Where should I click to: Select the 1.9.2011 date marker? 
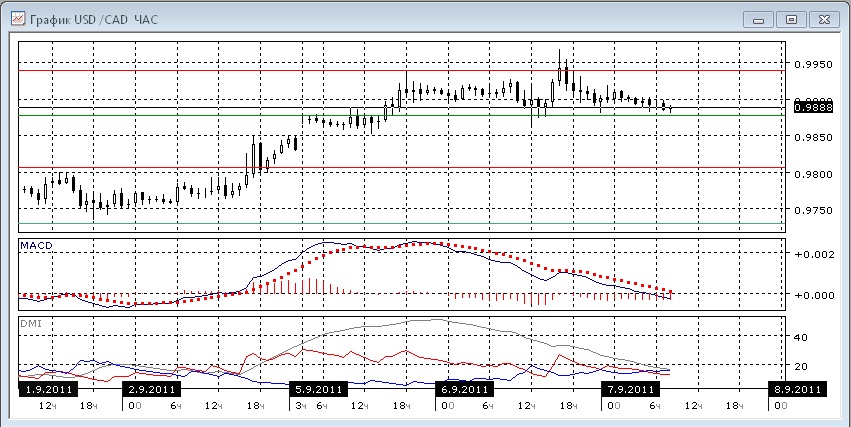tap(48, 389)
